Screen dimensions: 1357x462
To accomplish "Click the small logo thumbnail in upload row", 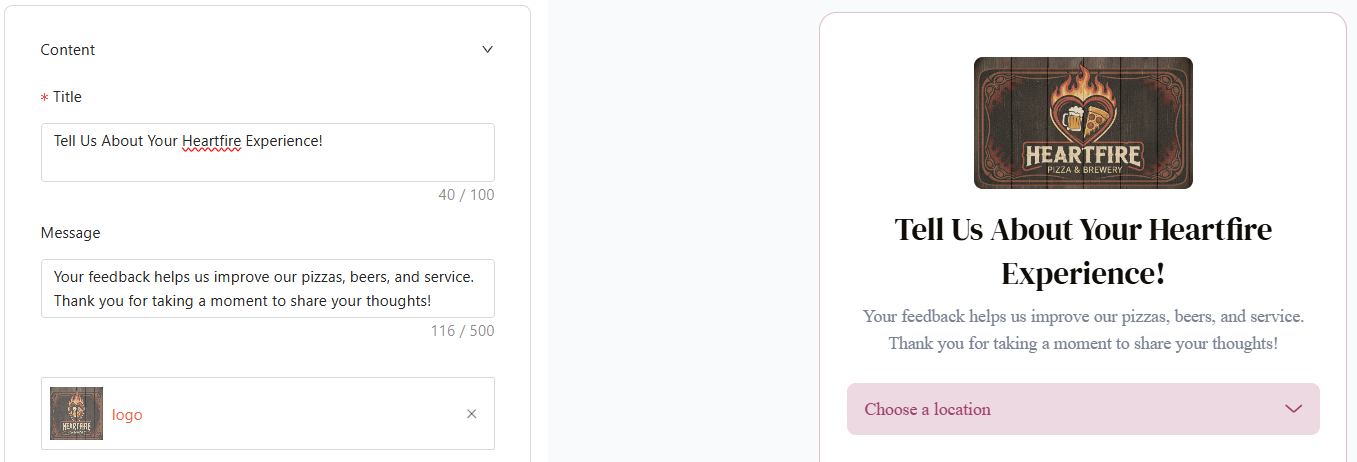I will pos(76,414).
